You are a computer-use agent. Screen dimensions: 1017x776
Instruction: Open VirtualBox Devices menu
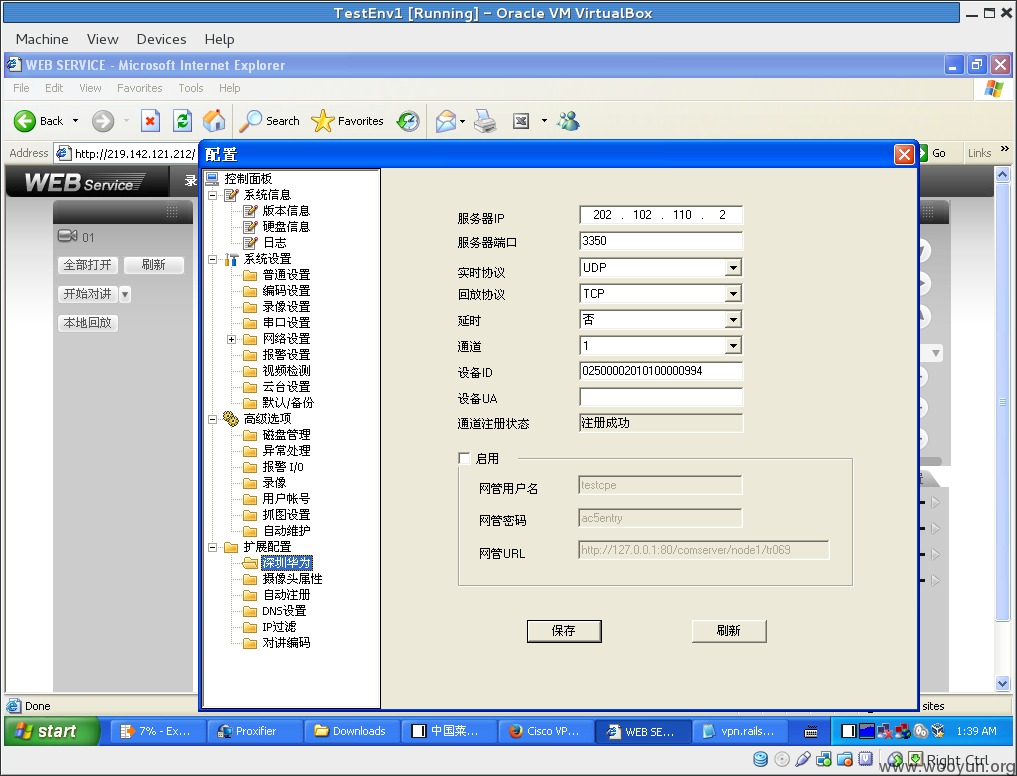coord(162,39)
